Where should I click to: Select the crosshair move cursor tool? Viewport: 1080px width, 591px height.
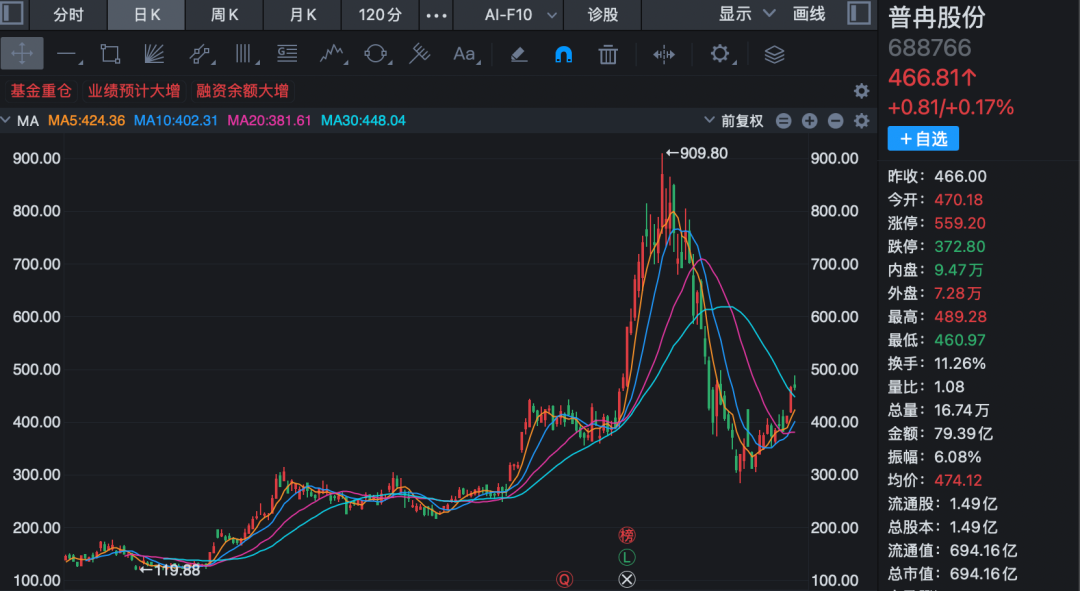(x=22, y=54)
